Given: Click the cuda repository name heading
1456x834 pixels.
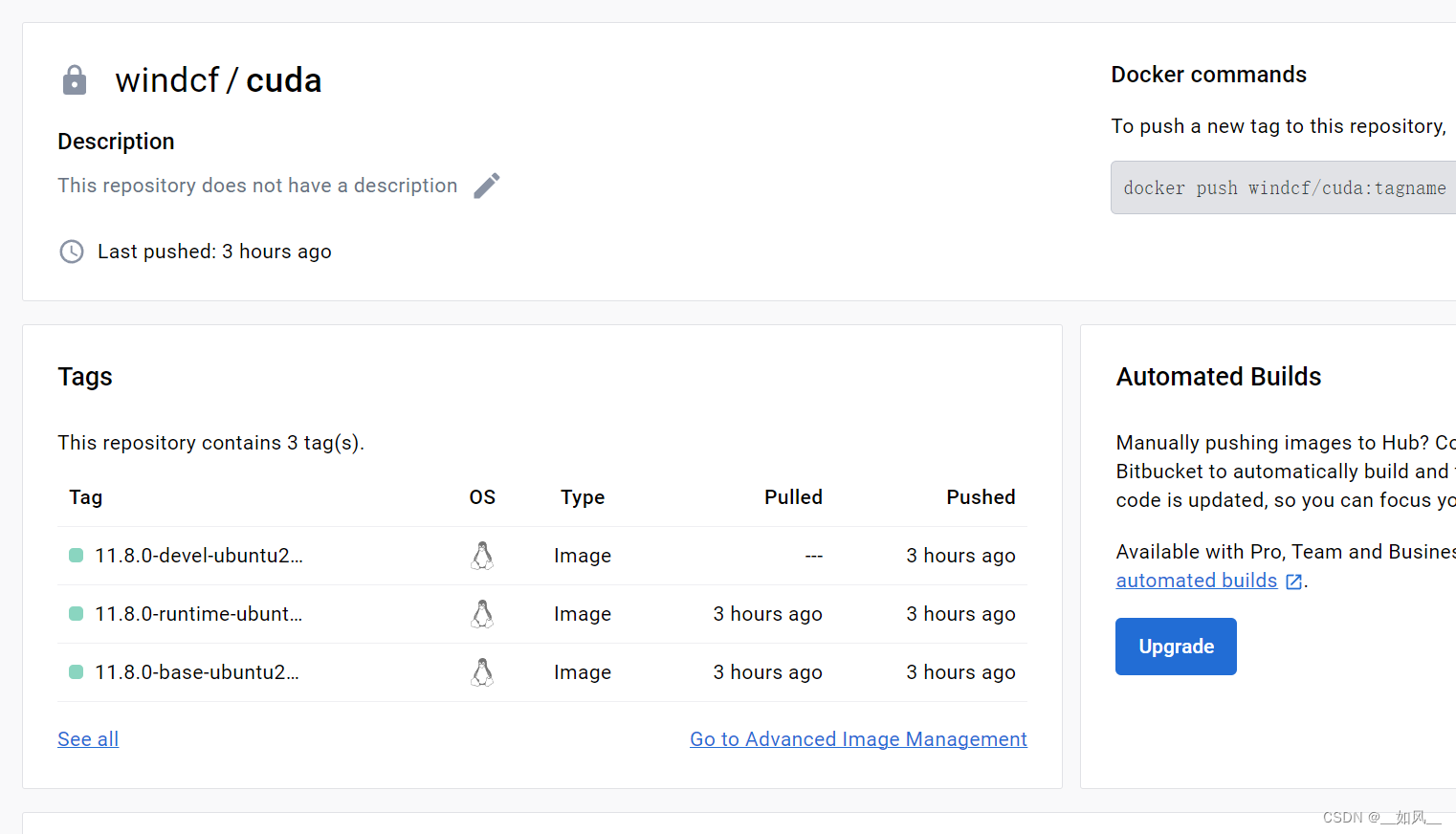Looking at the screenshot, I should tap(284, 80).
